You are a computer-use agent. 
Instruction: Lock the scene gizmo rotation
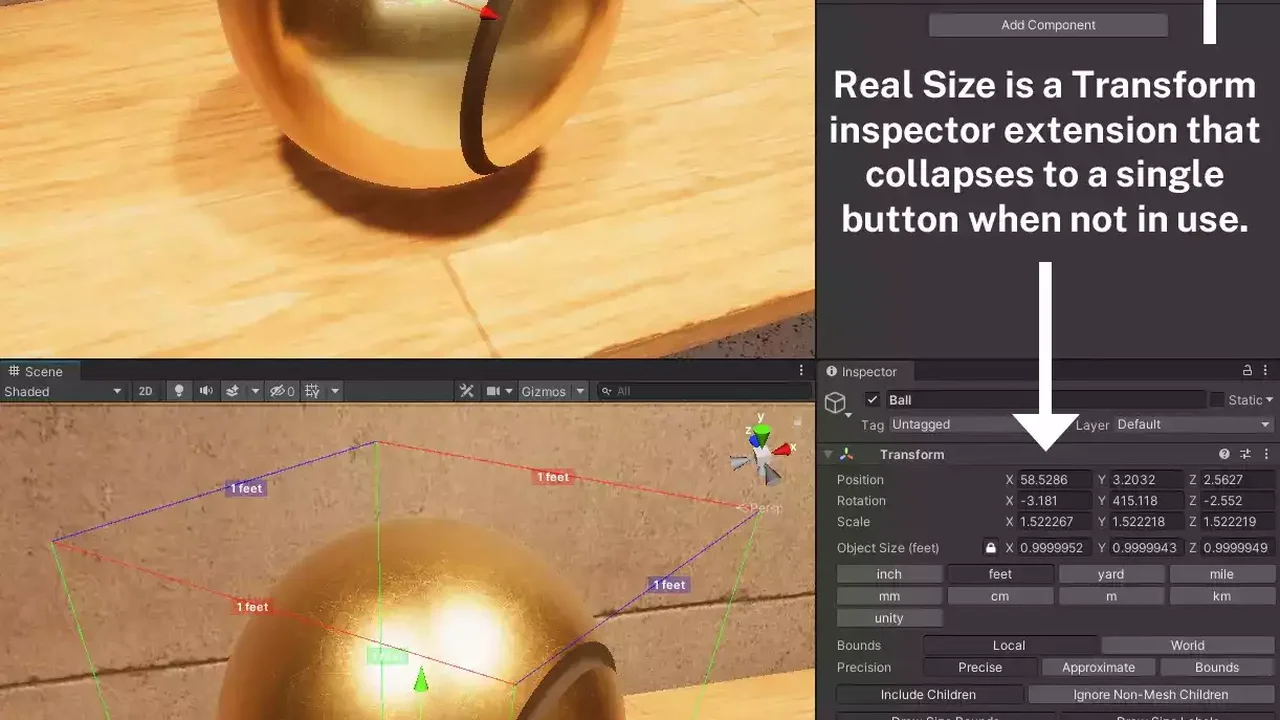click(x=797, y=422)
